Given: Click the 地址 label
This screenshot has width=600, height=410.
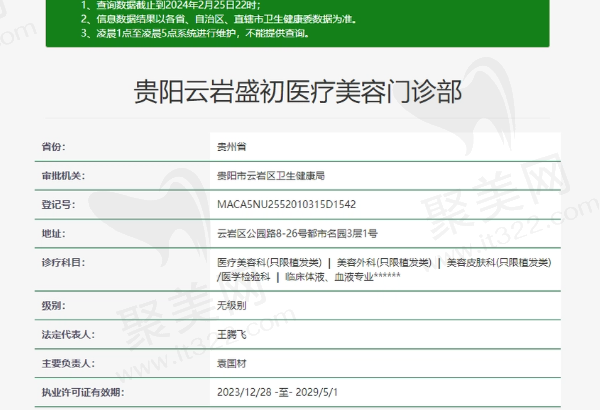Looking at the screenshot, I should (x=54, y=234).
